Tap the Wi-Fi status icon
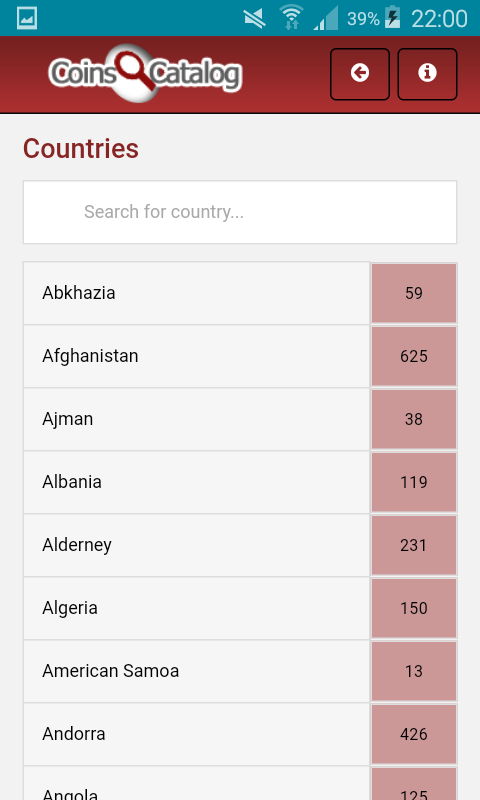The image size is (480, 800). tap(291, 18)
